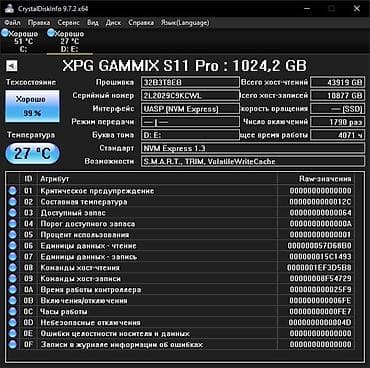Click the Хорошо 99 % health status button
This screenshot has height=368, width=370.
point(32,106)
